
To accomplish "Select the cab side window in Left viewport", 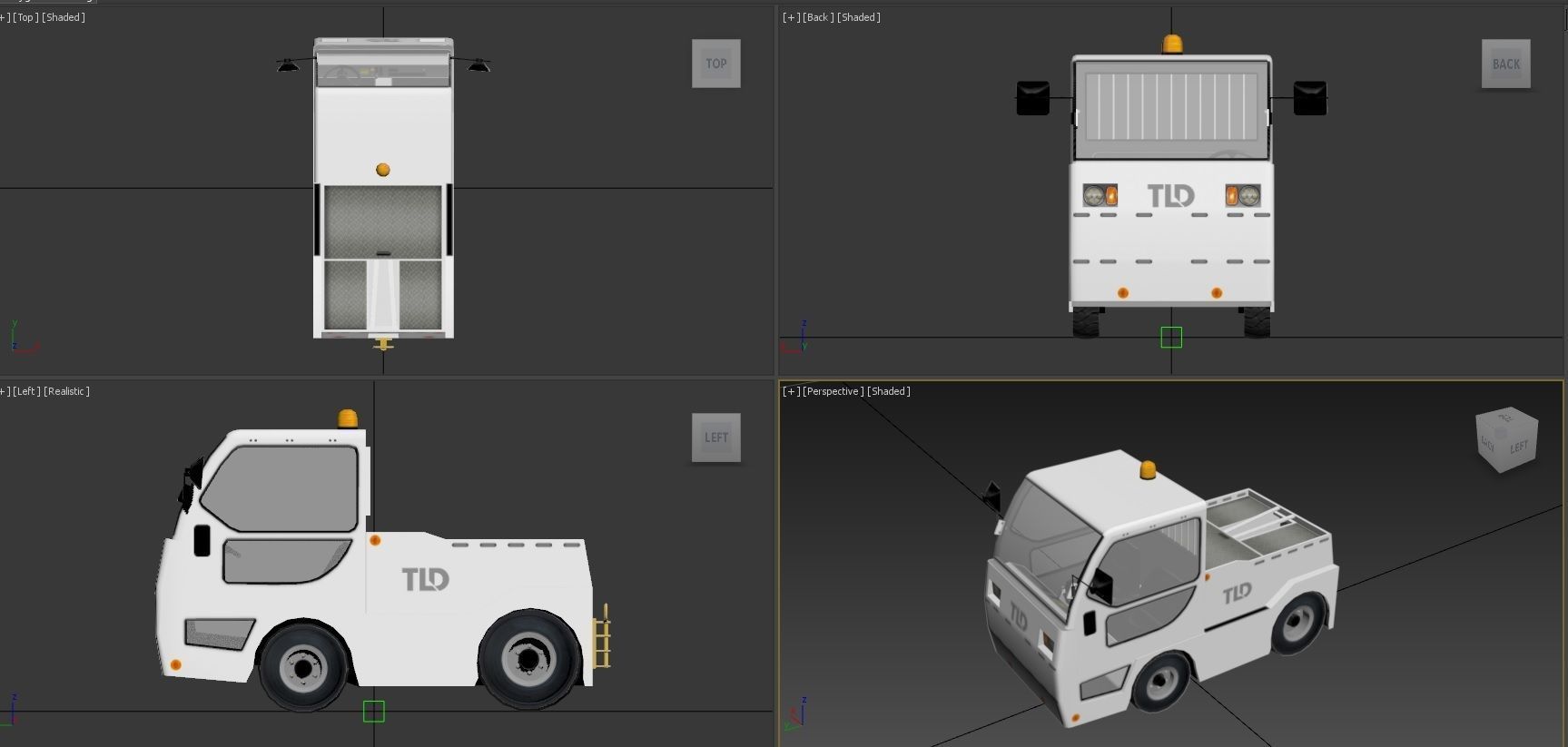I will coord(281,487).
